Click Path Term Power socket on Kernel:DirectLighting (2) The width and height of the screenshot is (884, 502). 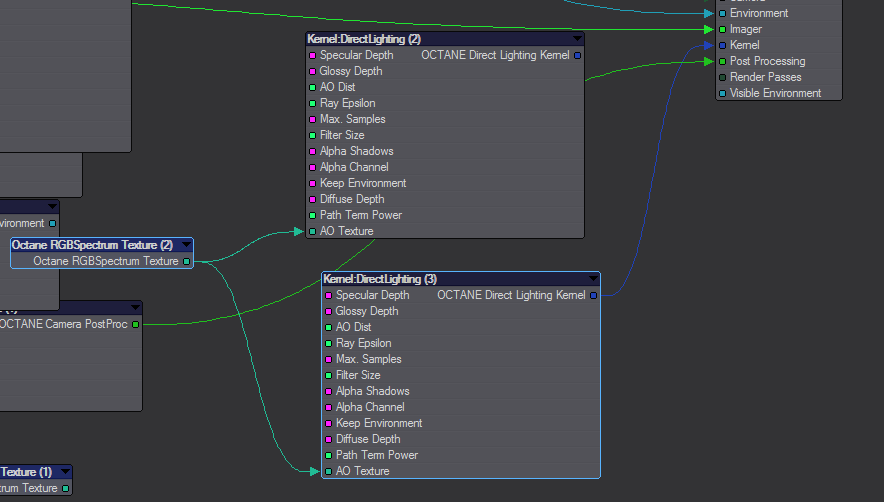tap(312, 215)
